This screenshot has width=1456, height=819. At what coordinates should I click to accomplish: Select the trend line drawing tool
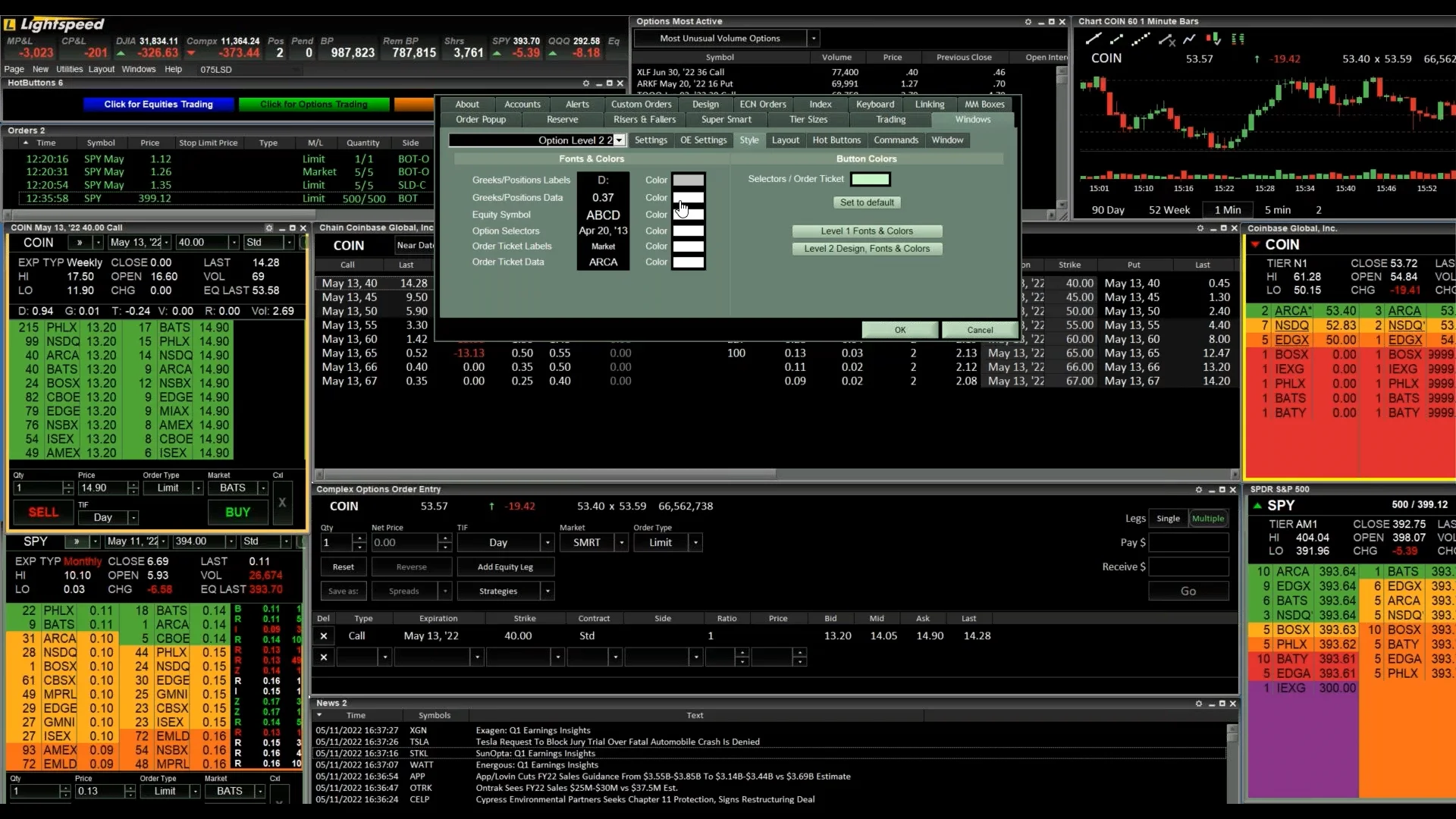pyautogui.click(x=1093, y=39)
